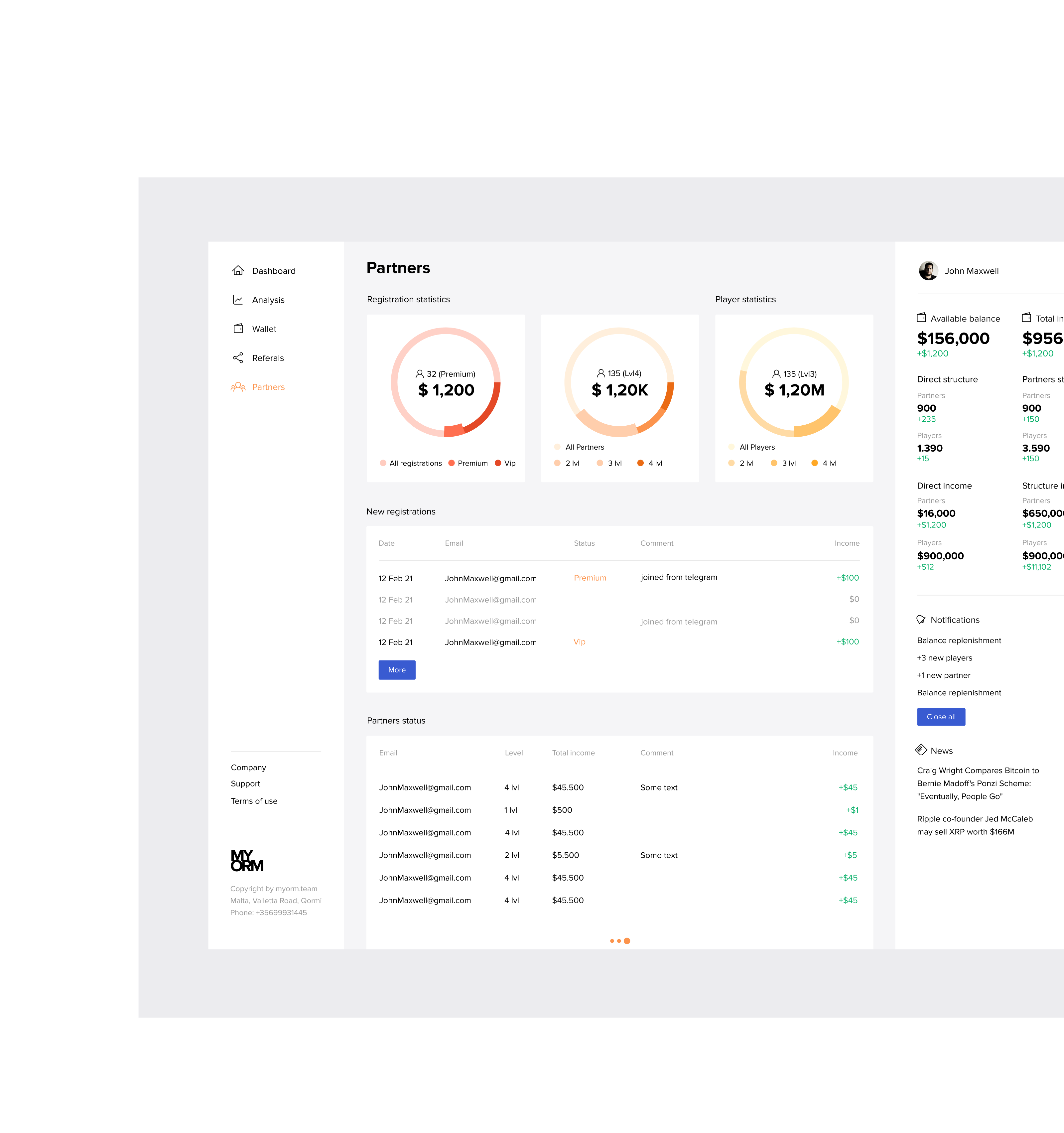
Task: Click the Referals share icon
Action: click(238, 358)
